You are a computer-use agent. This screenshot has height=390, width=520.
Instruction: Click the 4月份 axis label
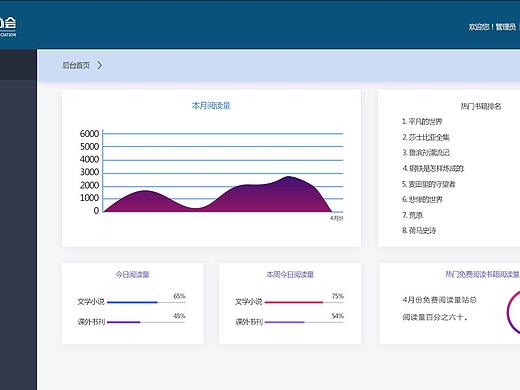(337, 218)
